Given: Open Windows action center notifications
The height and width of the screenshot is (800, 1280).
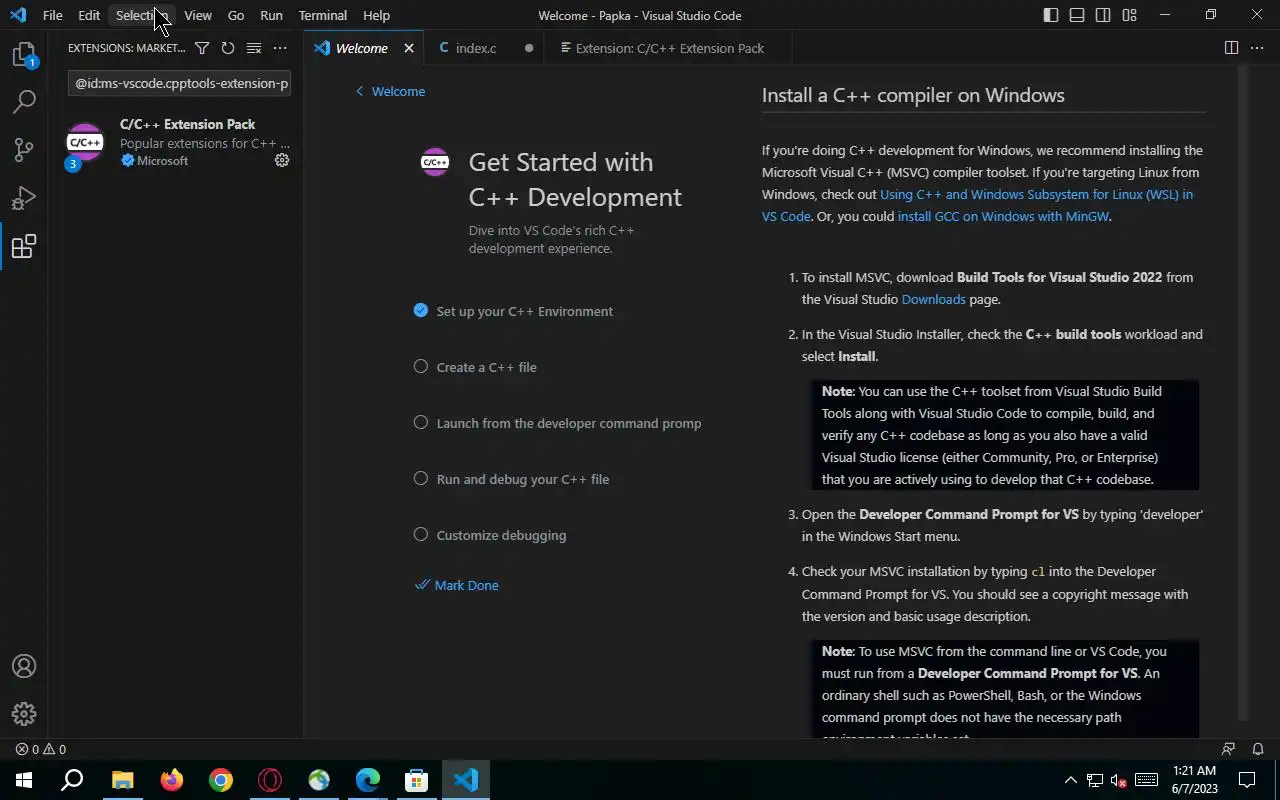Looking at the screenshot, I should (x=1247, y=780).
